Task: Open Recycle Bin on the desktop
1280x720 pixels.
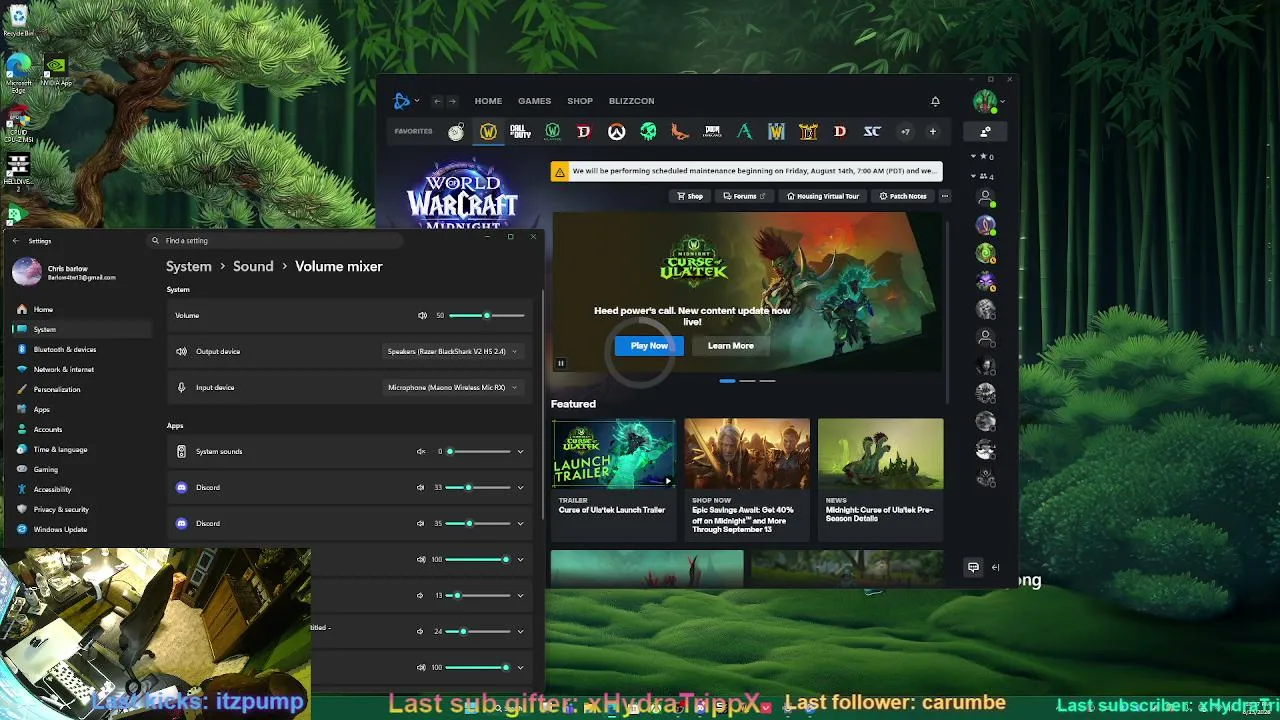Action: 18,19
